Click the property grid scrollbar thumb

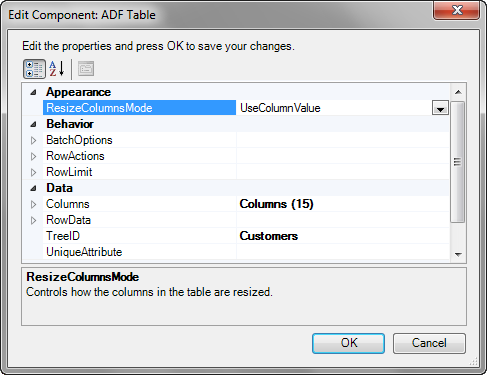pos(458,162)
